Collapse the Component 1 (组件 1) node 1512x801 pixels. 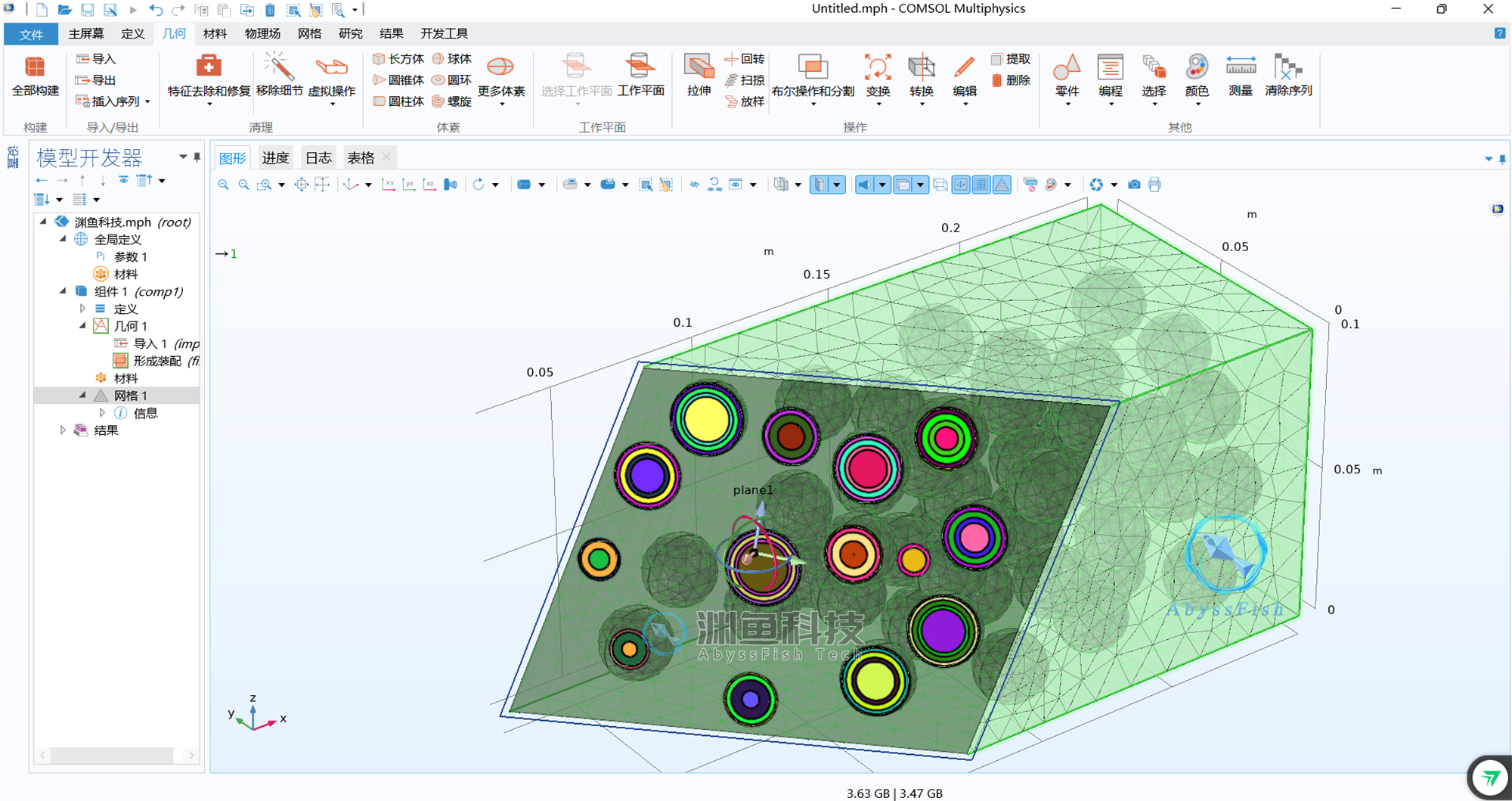coord(64,291)
